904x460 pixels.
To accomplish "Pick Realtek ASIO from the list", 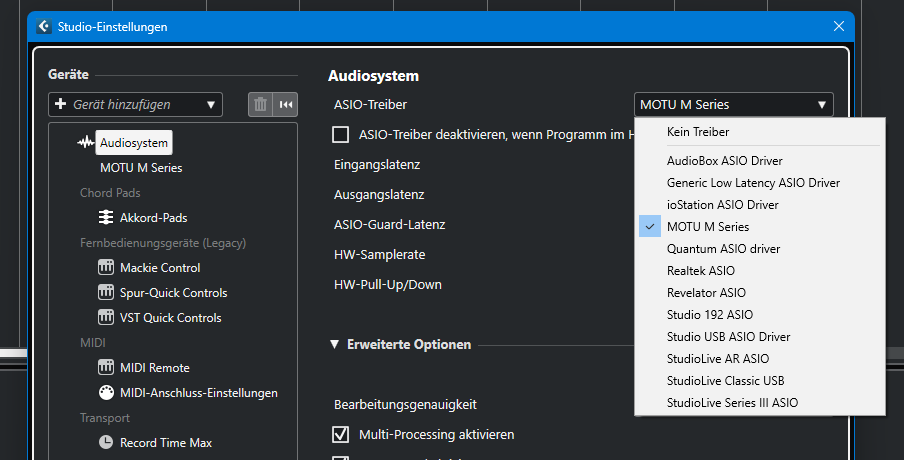I will (x=700, y=271).
